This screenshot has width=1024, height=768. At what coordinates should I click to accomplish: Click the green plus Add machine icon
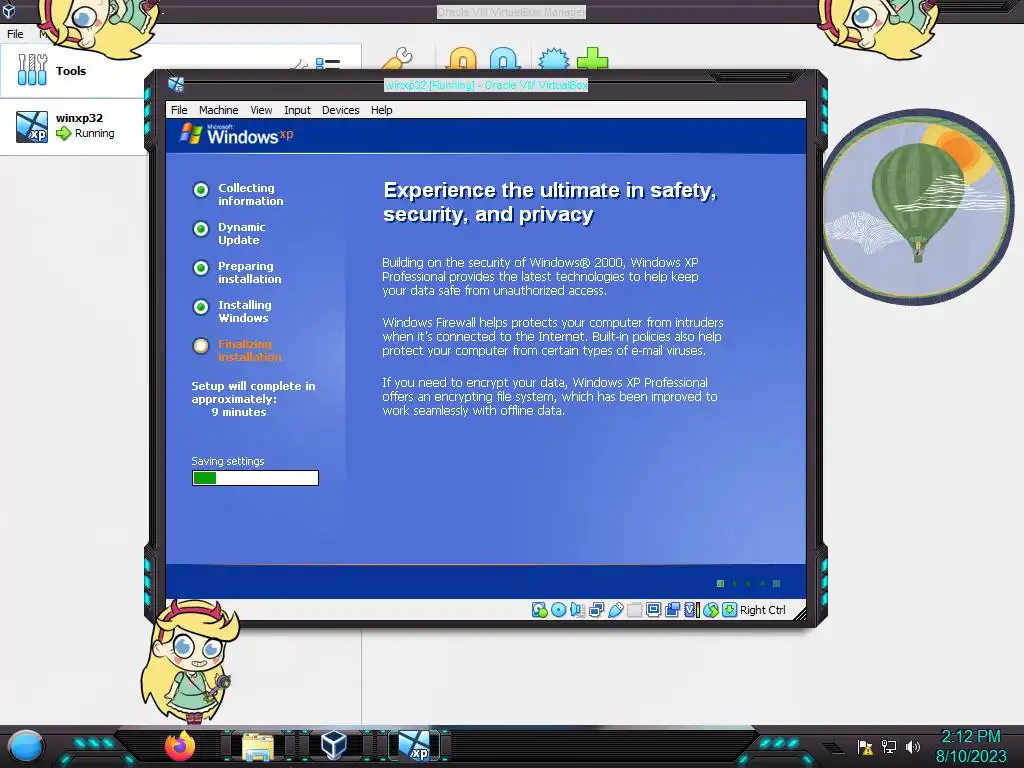click(592, 59)
